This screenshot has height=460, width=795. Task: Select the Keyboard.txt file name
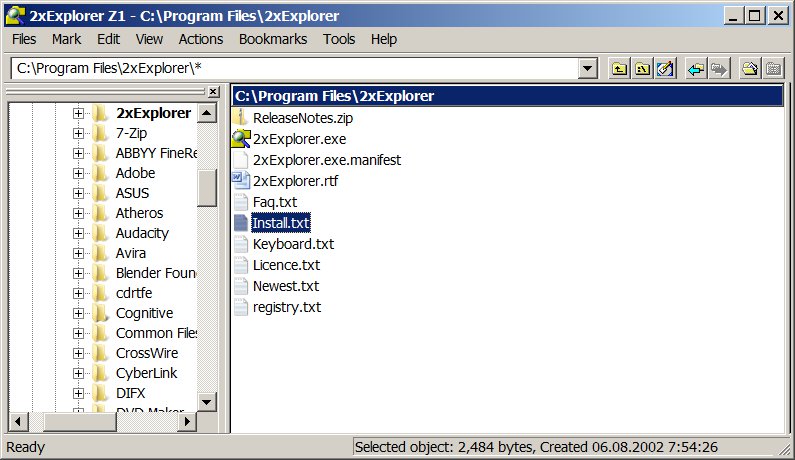coord(293,244)
